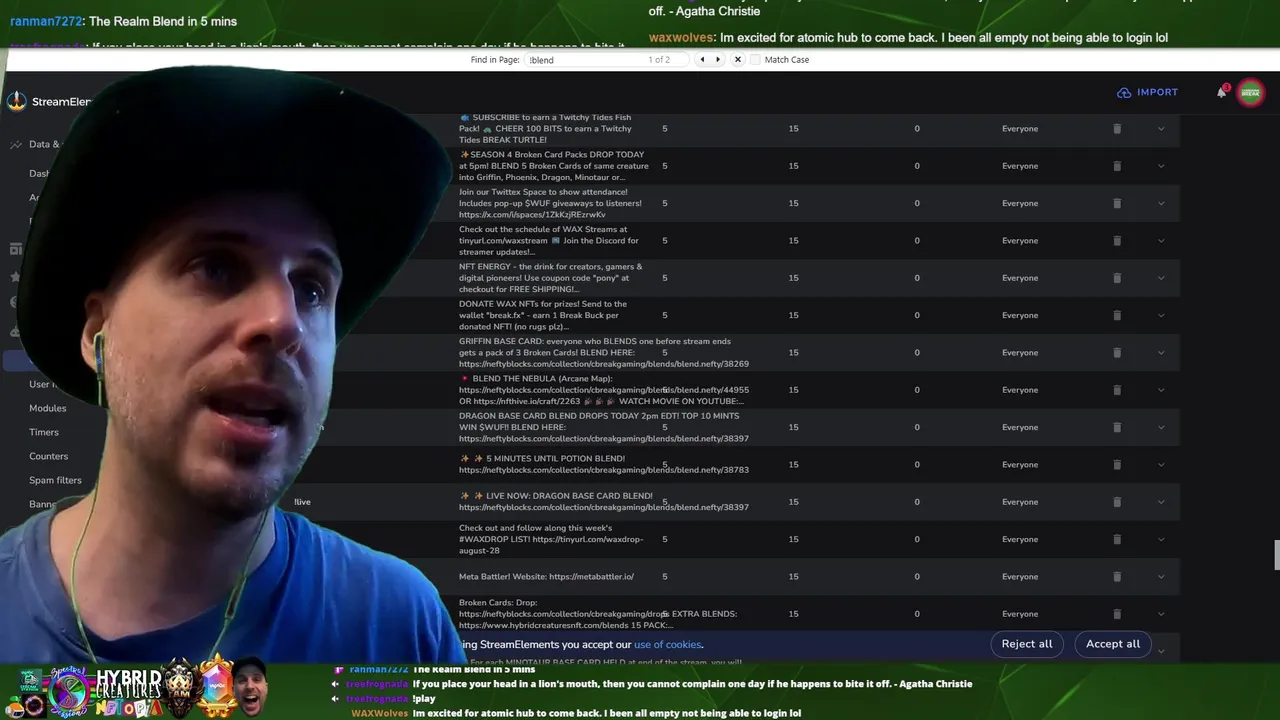1280x720 pixels.
Task: Delete the 'SUBSCRIBE to earn a Twitchy Tides' timer
Action: click(x=1117, y=129)
